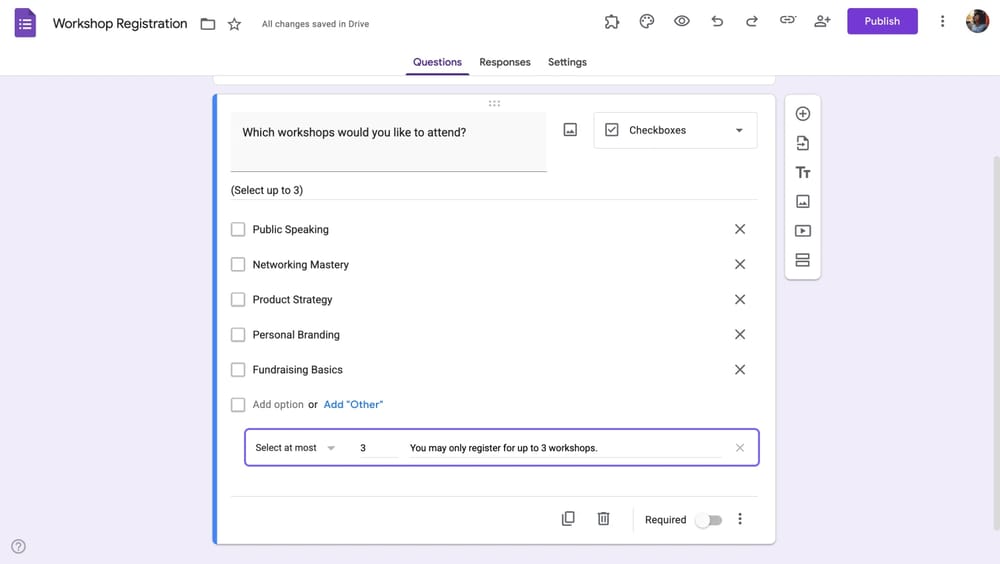Preview the form with the eye icon
The height and width of the screenshot is (564, 1000).
pos(682,21)
